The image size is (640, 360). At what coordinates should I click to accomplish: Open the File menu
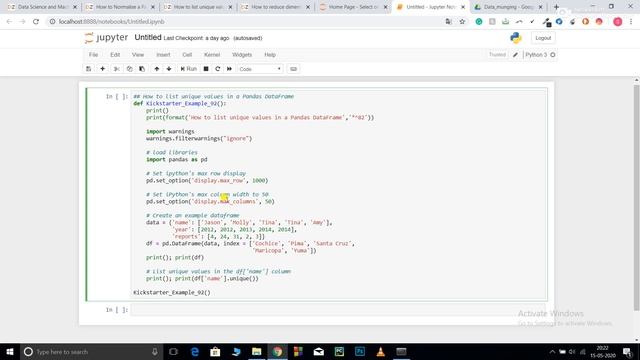click(x=93, y=55)
